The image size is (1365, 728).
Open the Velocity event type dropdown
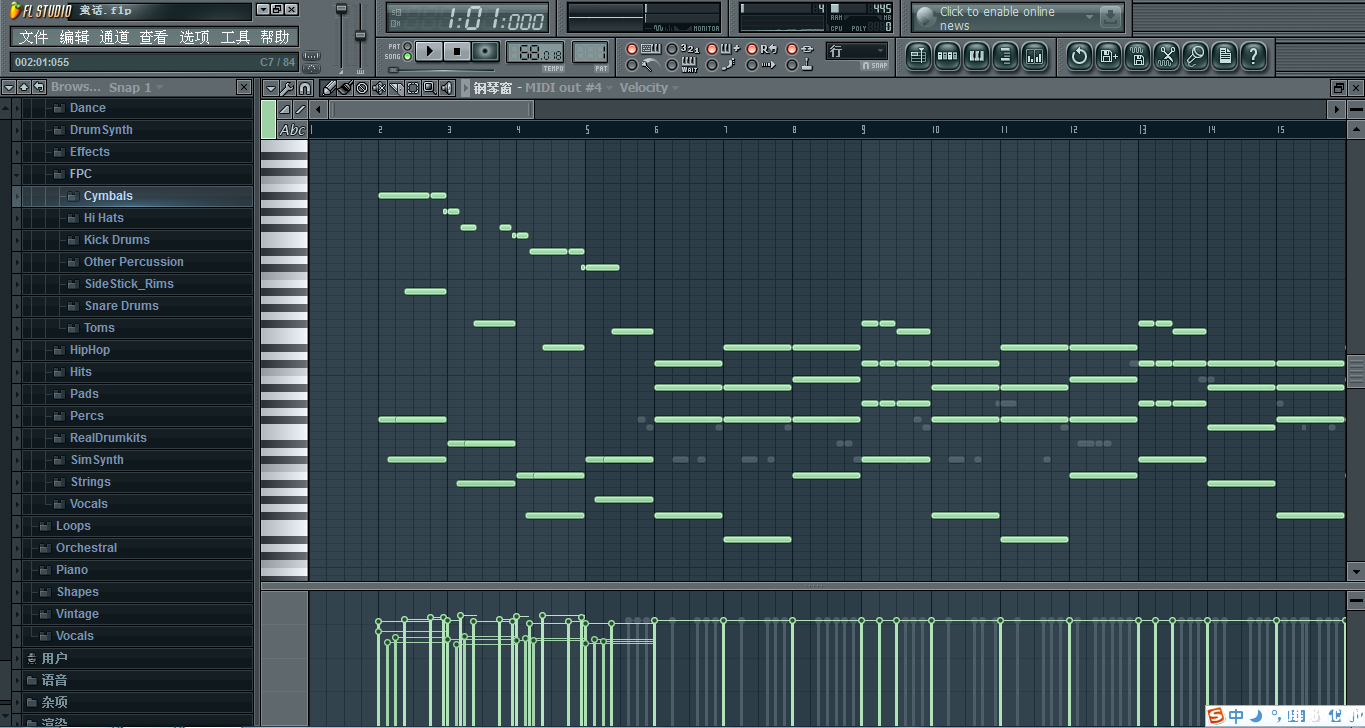(x=649, y=88)
